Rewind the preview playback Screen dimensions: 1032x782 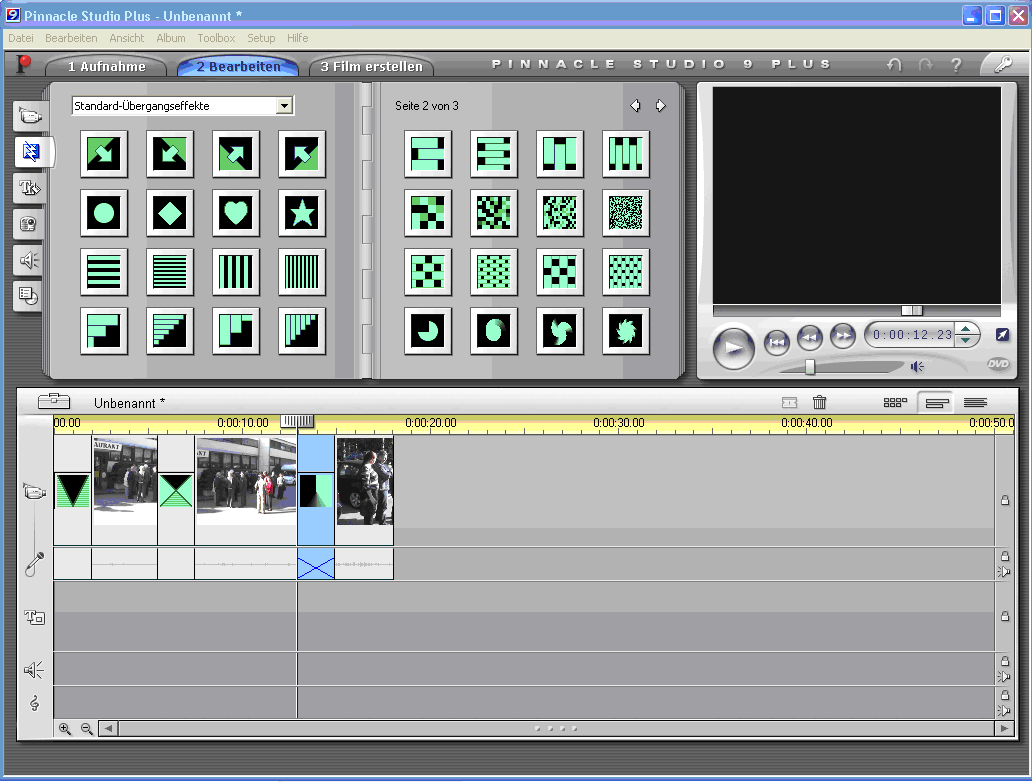tap(810, 338)
